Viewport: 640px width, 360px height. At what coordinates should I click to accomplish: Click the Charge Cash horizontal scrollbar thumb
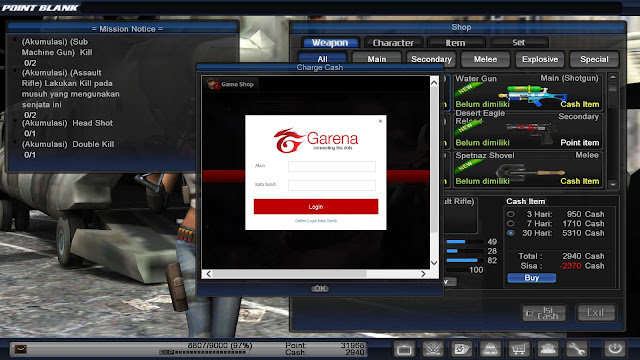tap(289, 274)
